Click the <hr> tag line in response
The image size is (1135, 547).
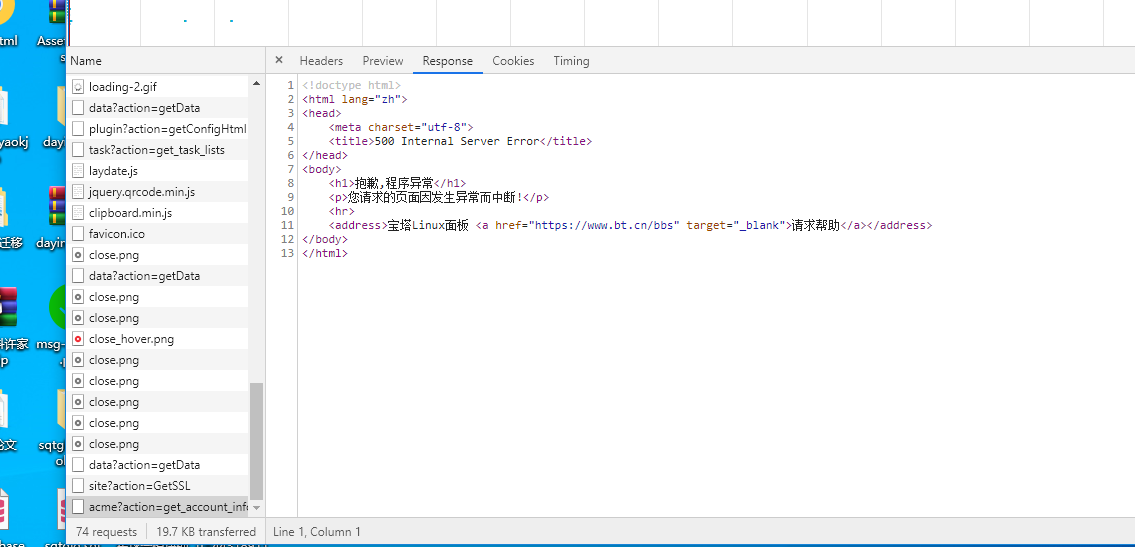[342, 211]
